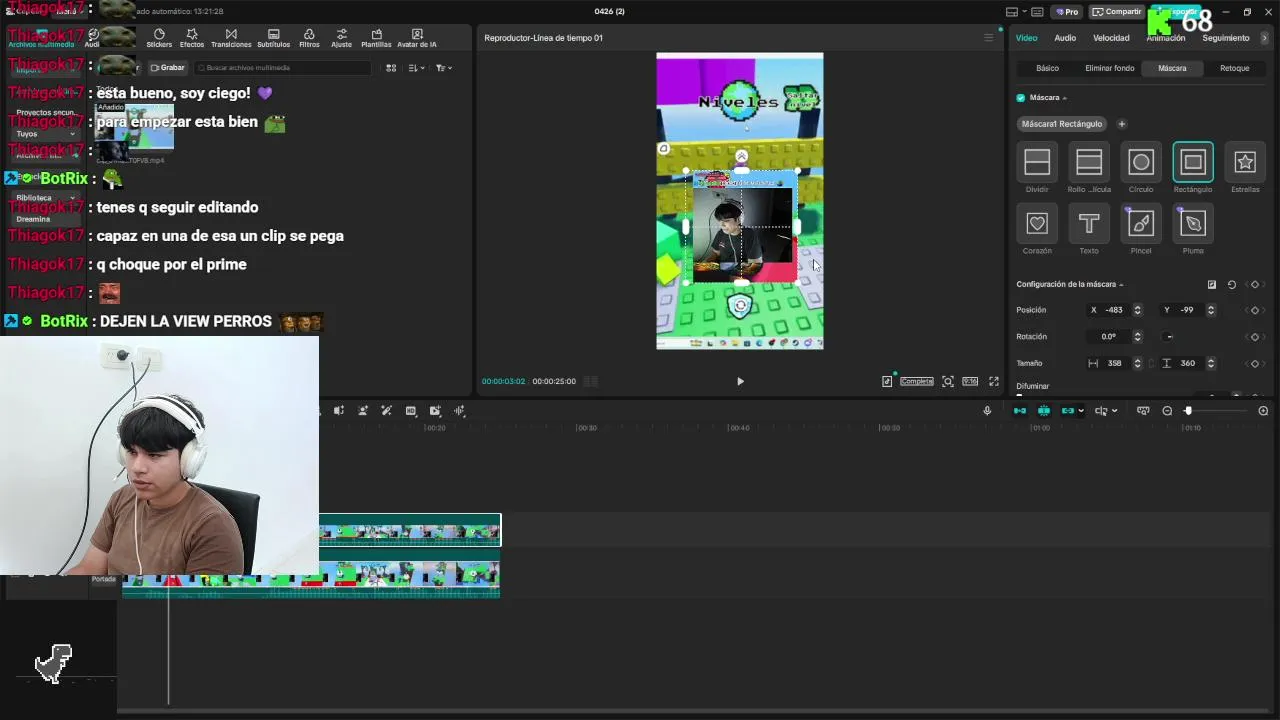Open the Subtítulos panel

click(273, 38)
